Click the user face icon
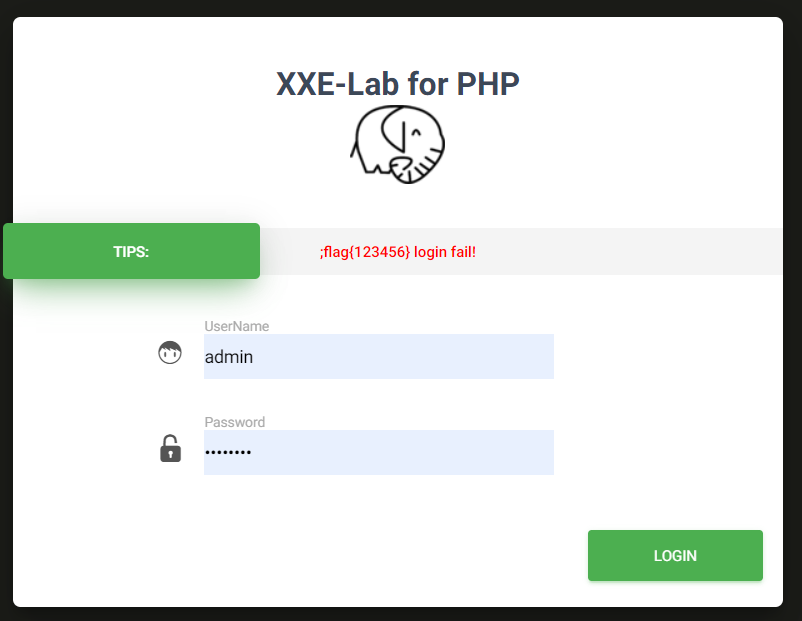This screenshot has height=621, width=802. (170, 353)
